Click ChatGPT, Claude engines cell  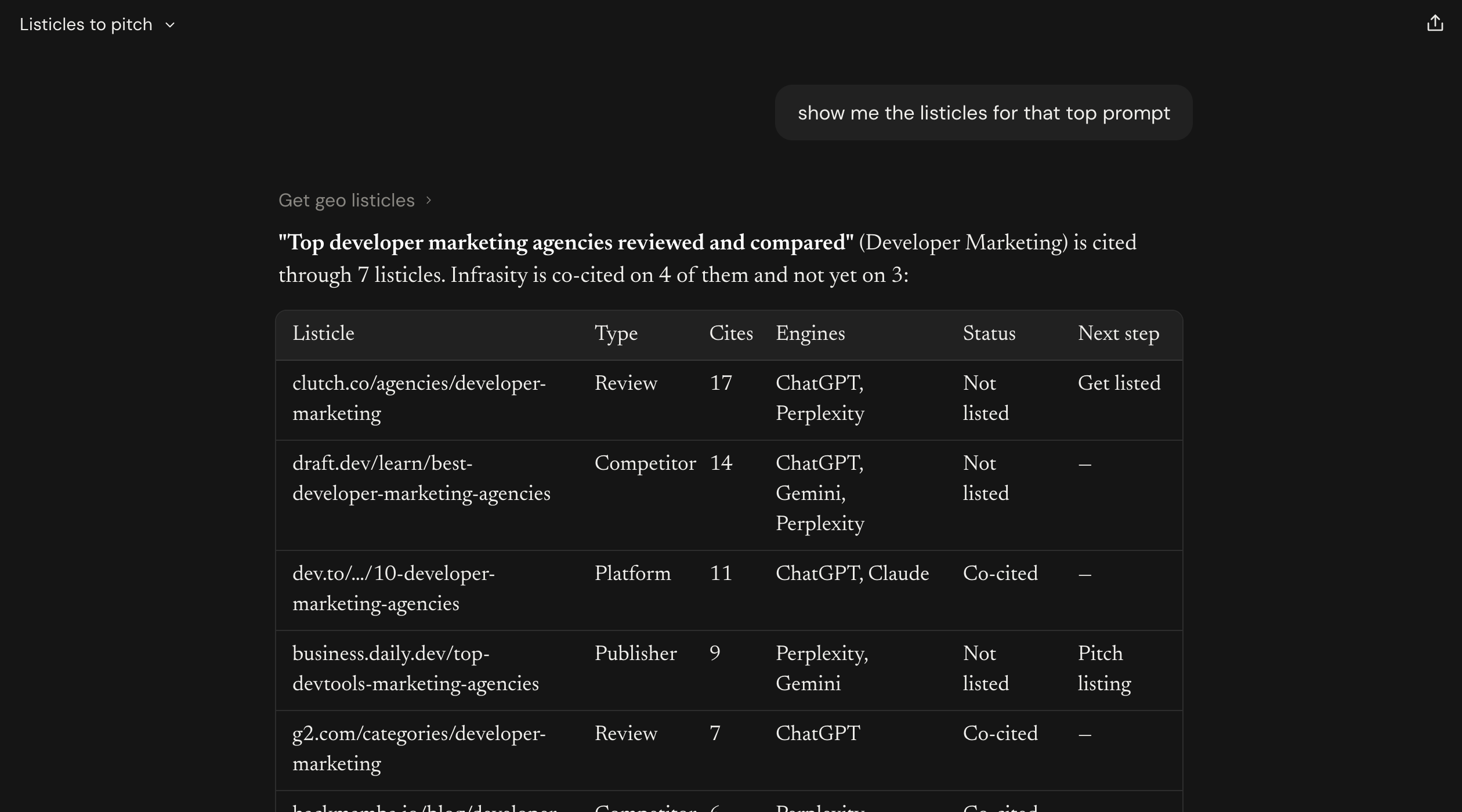852,573
